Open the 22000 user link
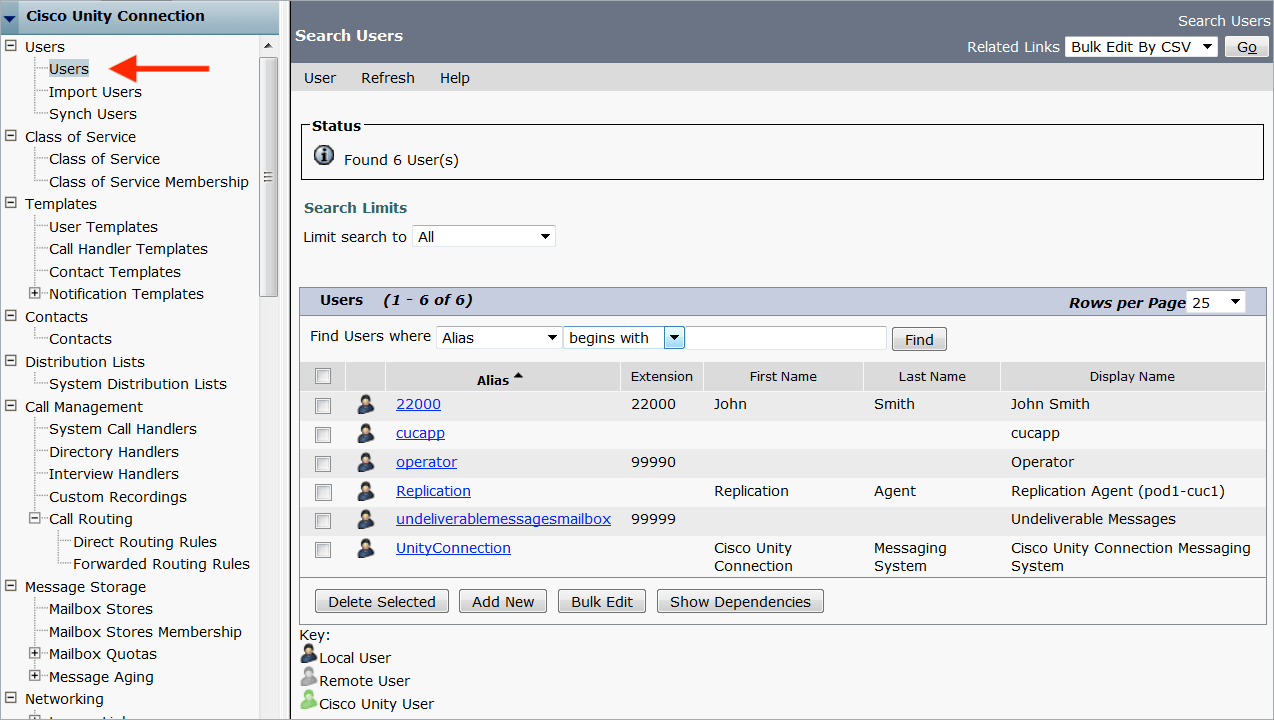The image size is (1274, 720). (418, 404)
